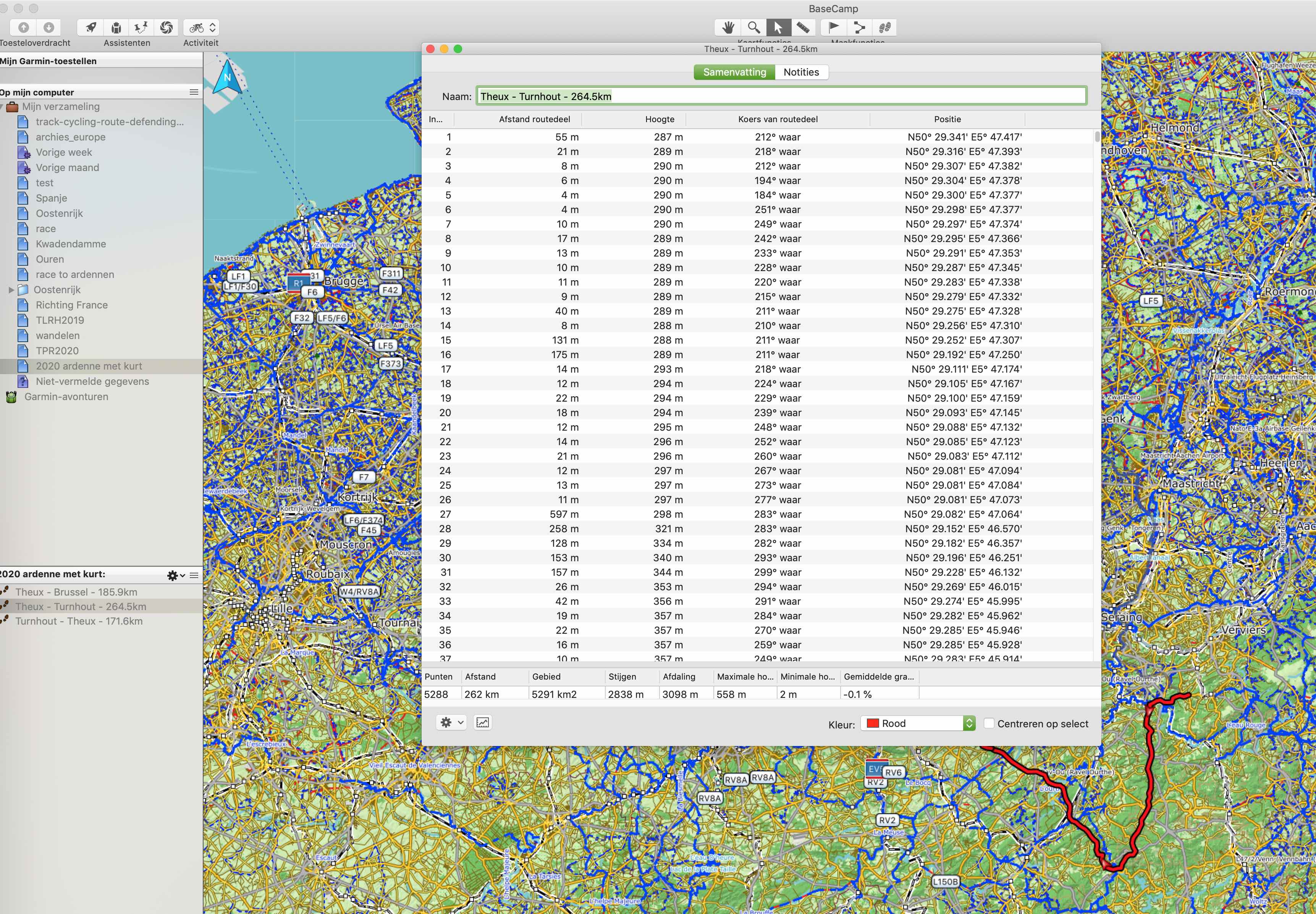Select the ruler measure tool

click(x=803, y=27)
